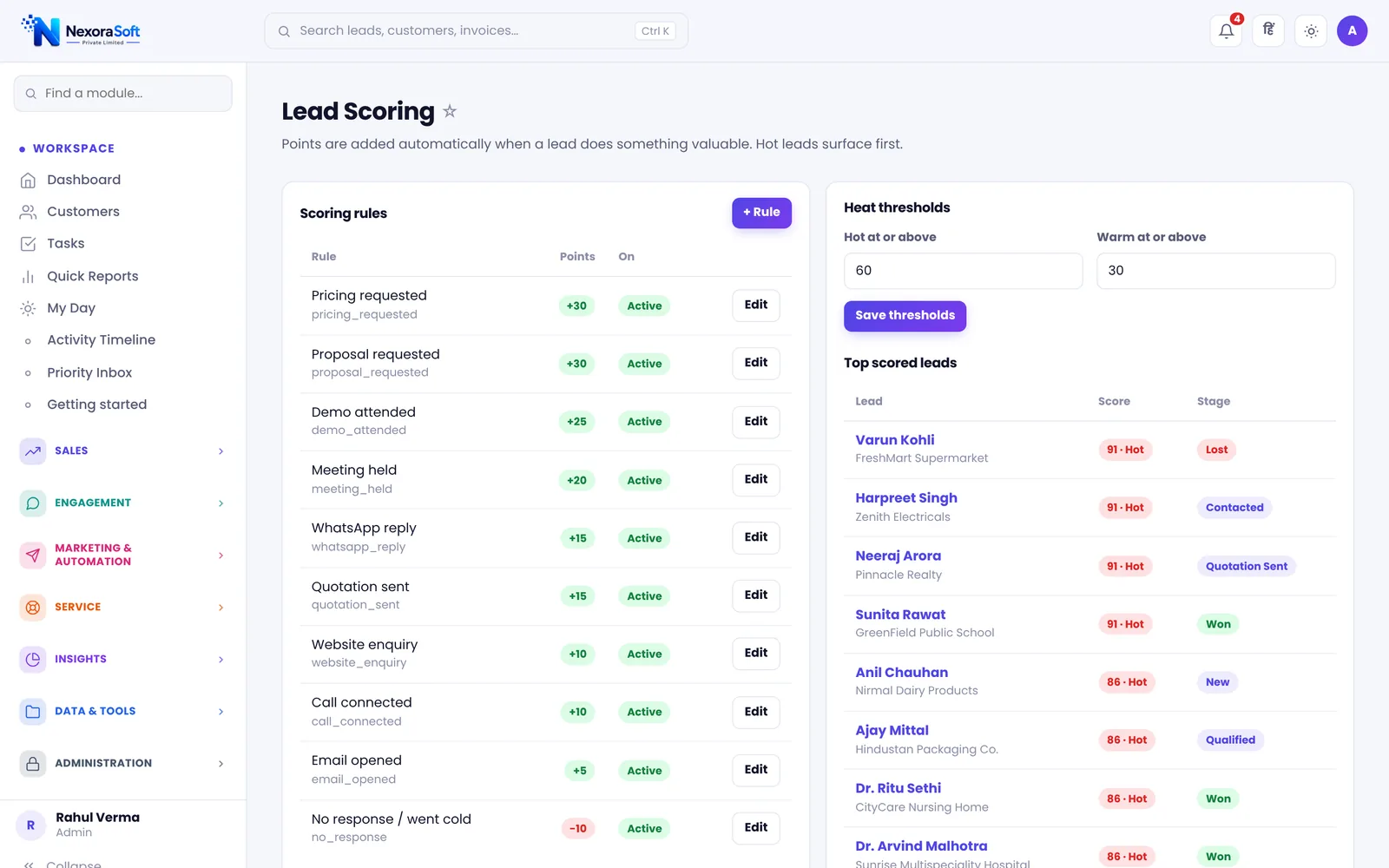Click the -10 points badge for No response

(577, 828)
